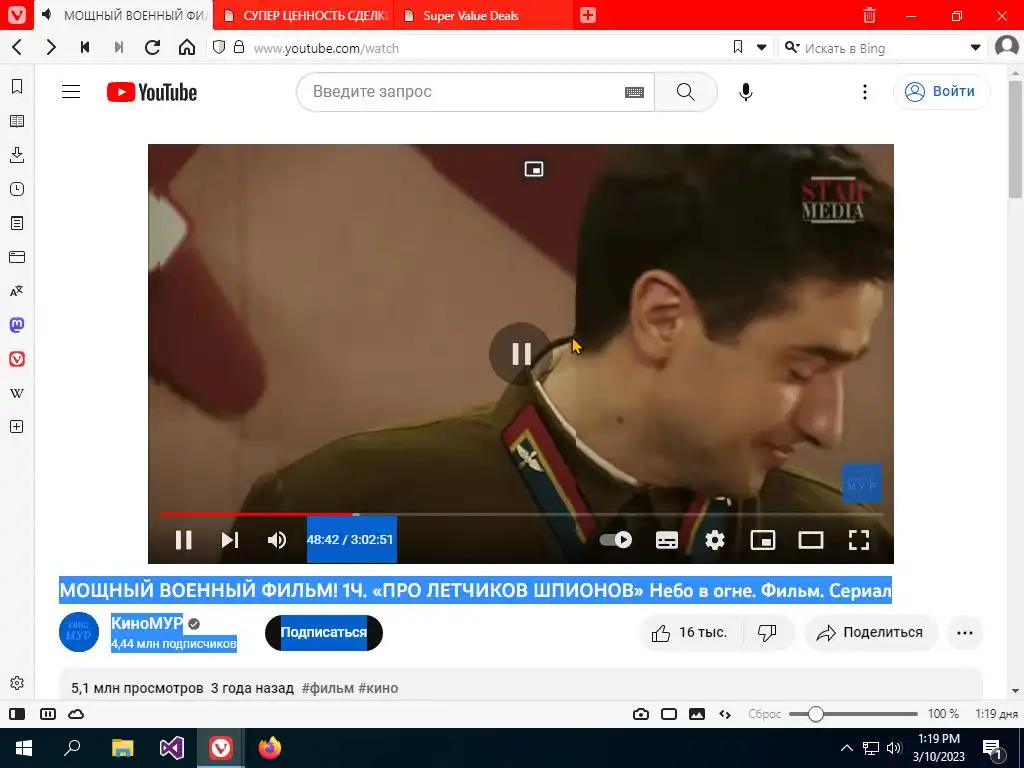Open the History panel

coord(17,189)
